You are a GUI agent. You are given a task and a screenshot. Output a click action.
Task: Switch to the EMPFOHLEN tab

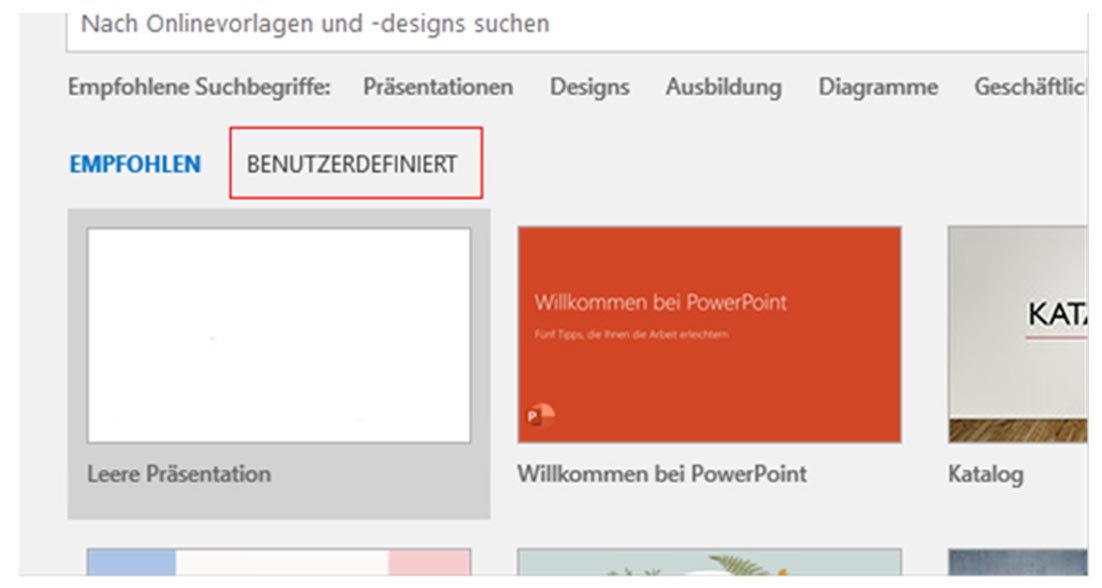pos(135,164)
